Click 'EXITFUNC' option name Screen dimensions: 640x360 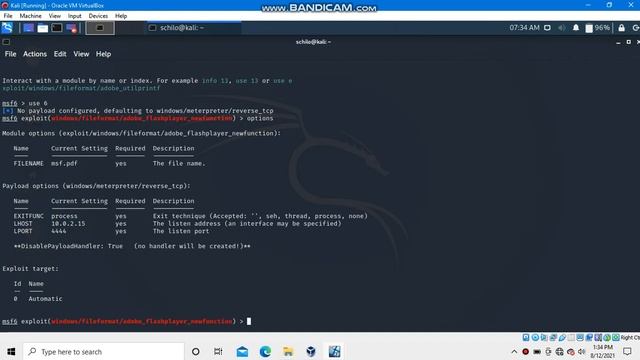pyautogui.click(x=29, y=216)
